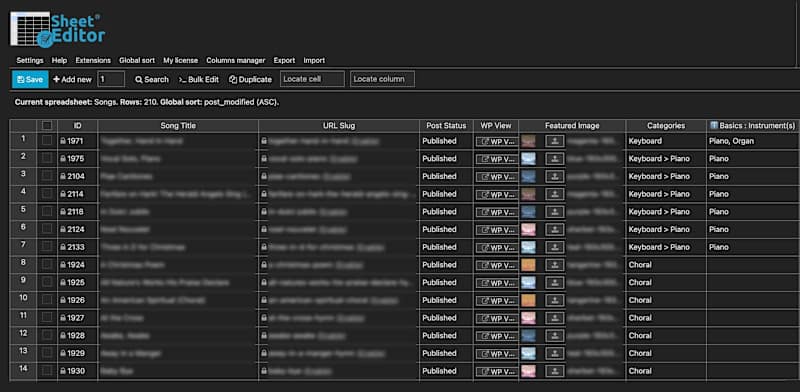Open the Columns manager menu
The image size is (800, 392).
pyautogui.click(x=236, y=60)
